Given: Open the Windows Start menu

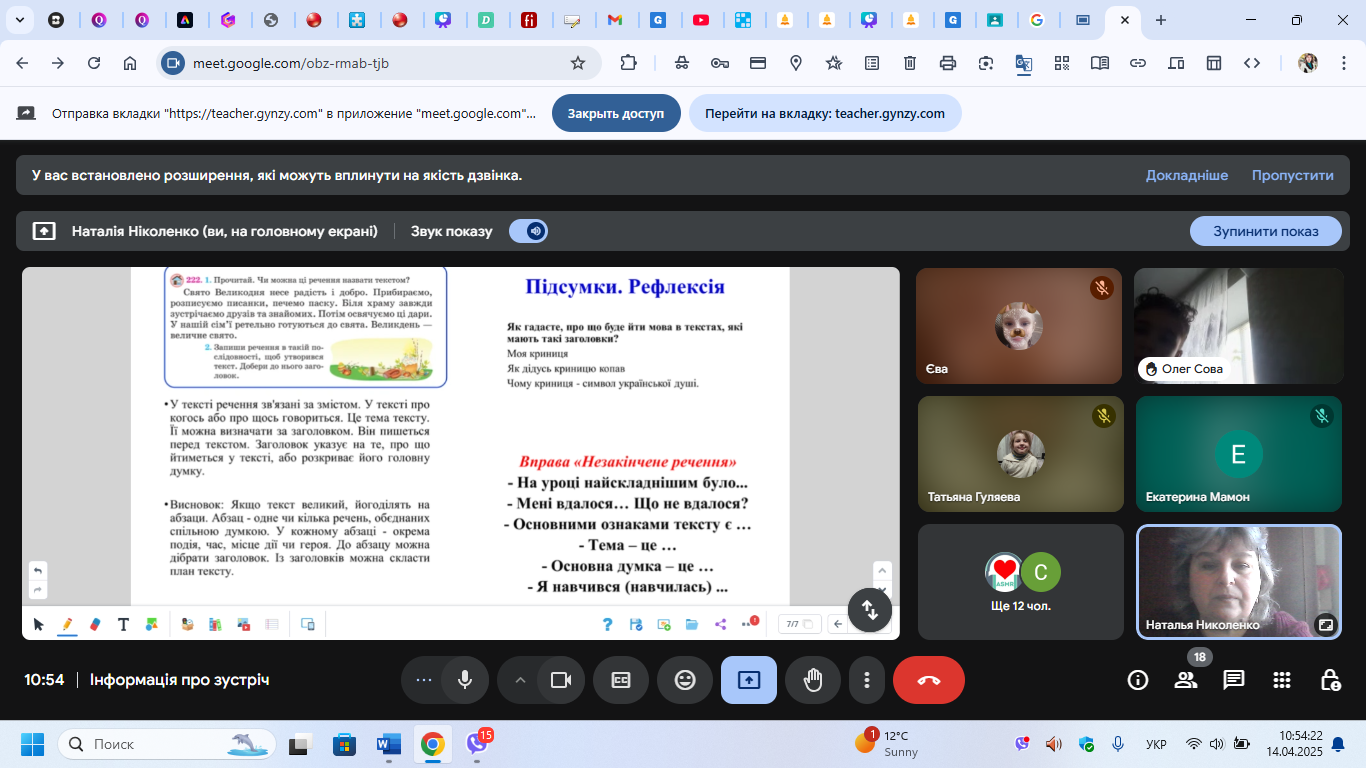Looking at the screenshot, I should (32, 744).
